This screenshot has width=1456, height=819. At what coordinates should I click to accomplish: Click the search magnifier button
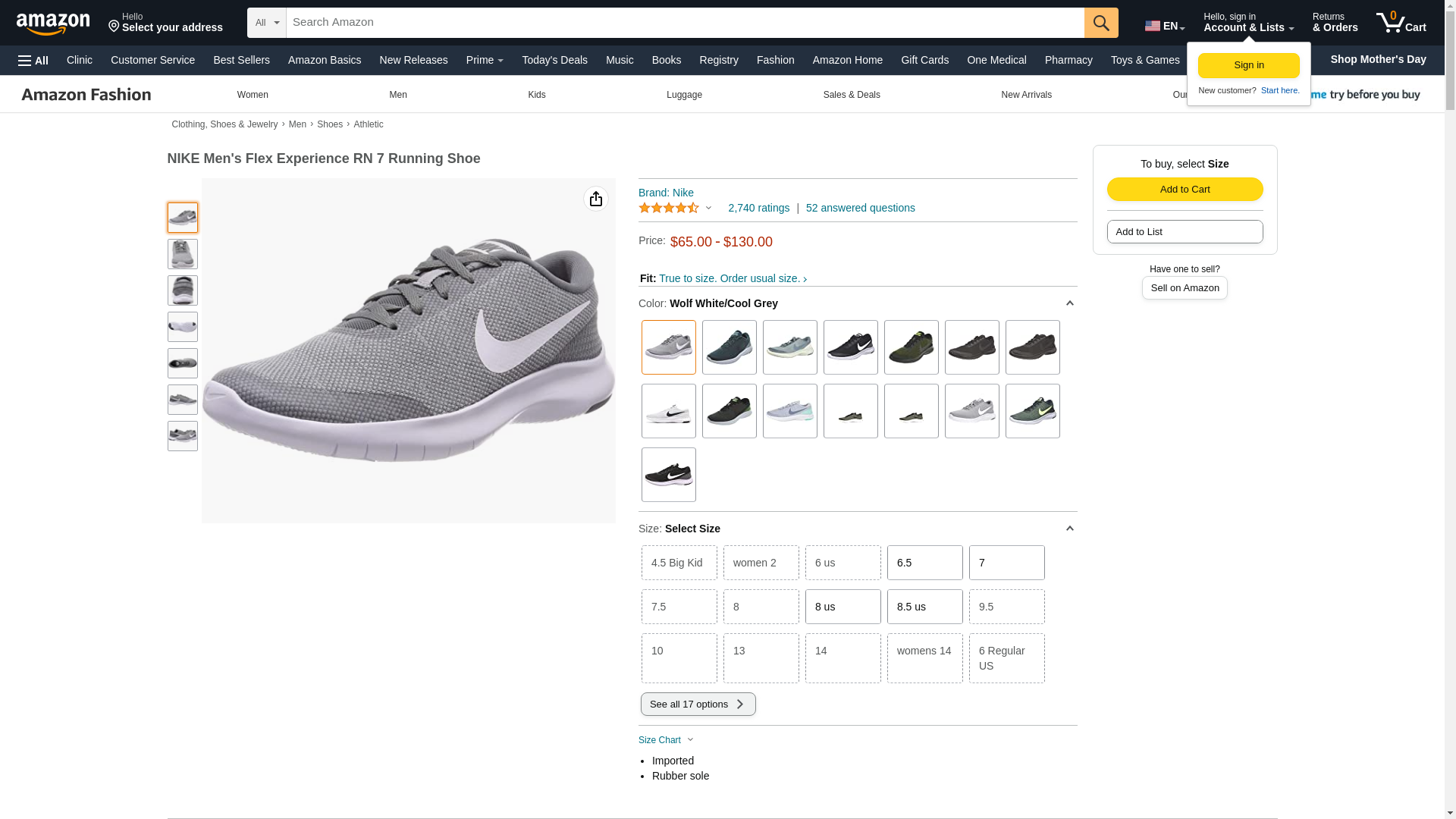click(x=1101, y=23)
